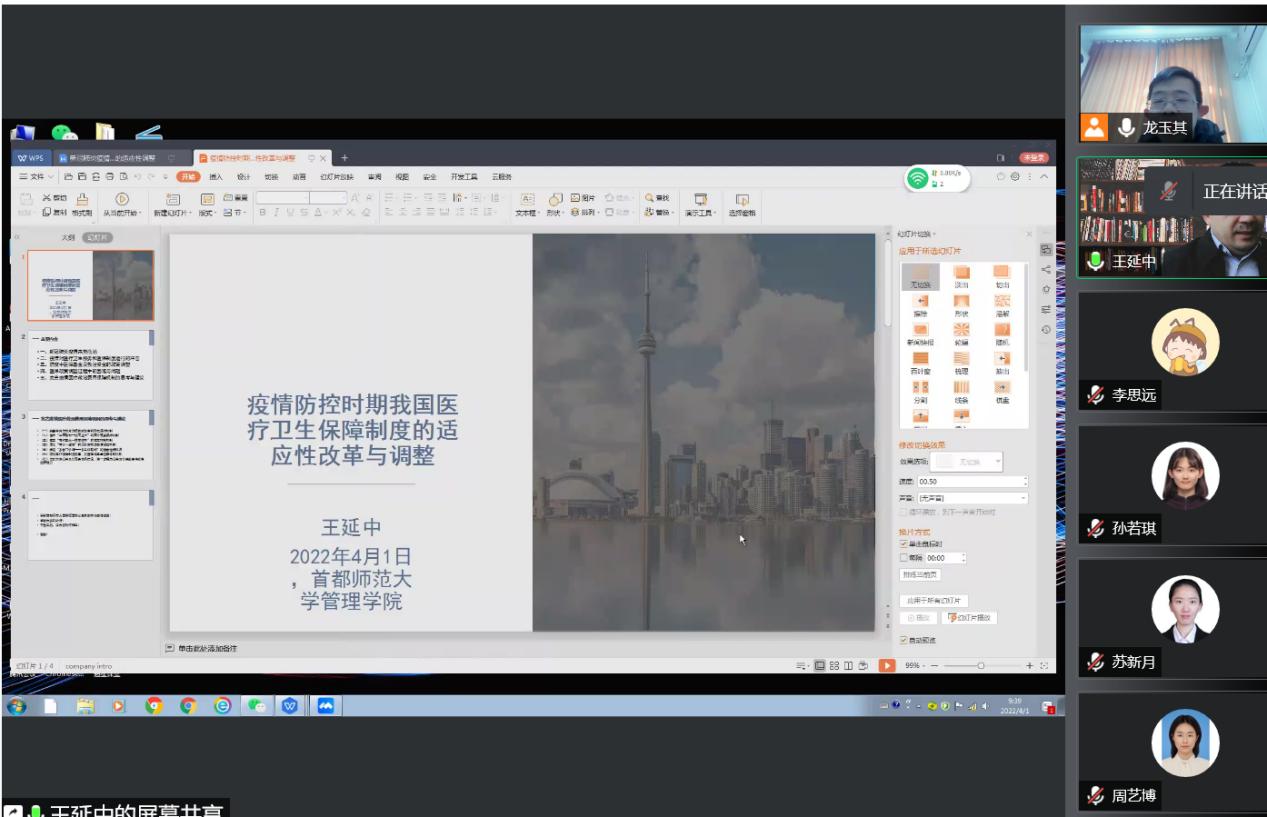The height and width of the screenshot is (817, 1267).
Task: Switch to the Design ribbon tab
Action: pyautogui.click(x=243, y=176)
